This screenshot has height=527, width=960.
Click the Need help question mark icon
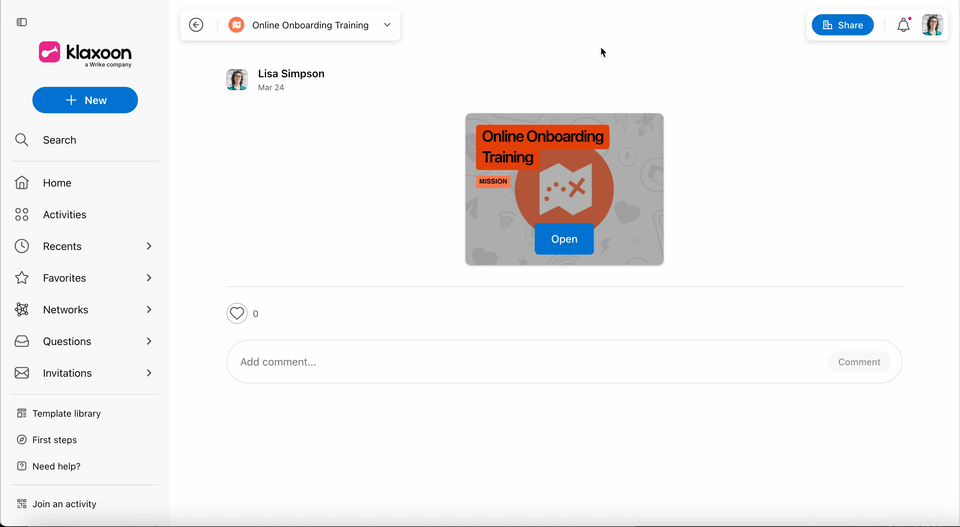(21, 466)
